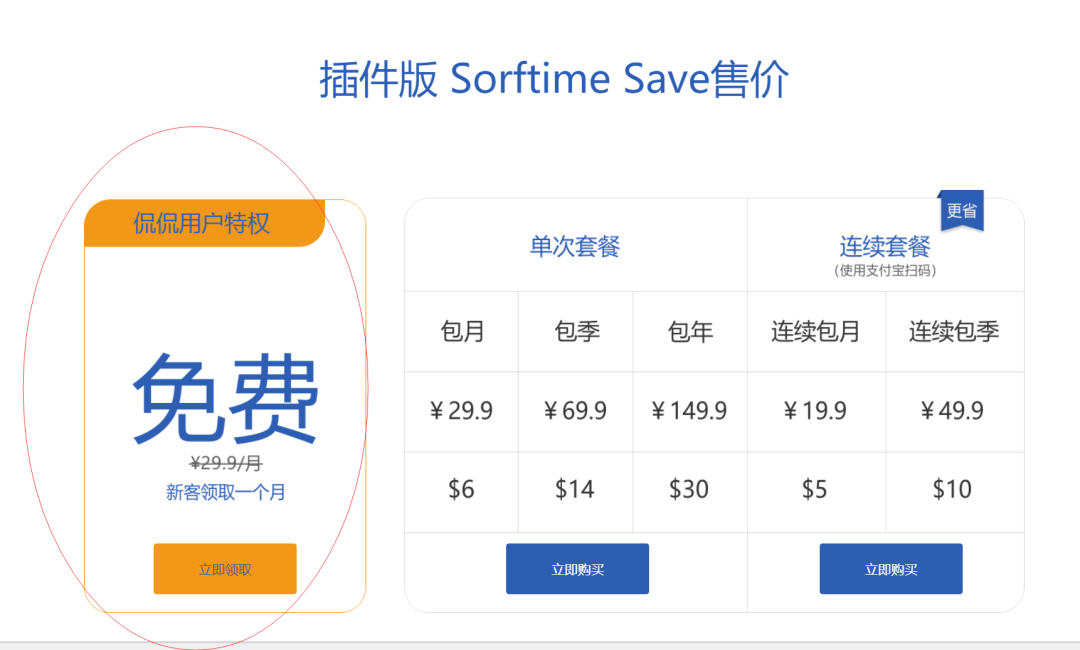Click the ¥149.9 yearly price
1080x650 pixels.
point(689,411)
